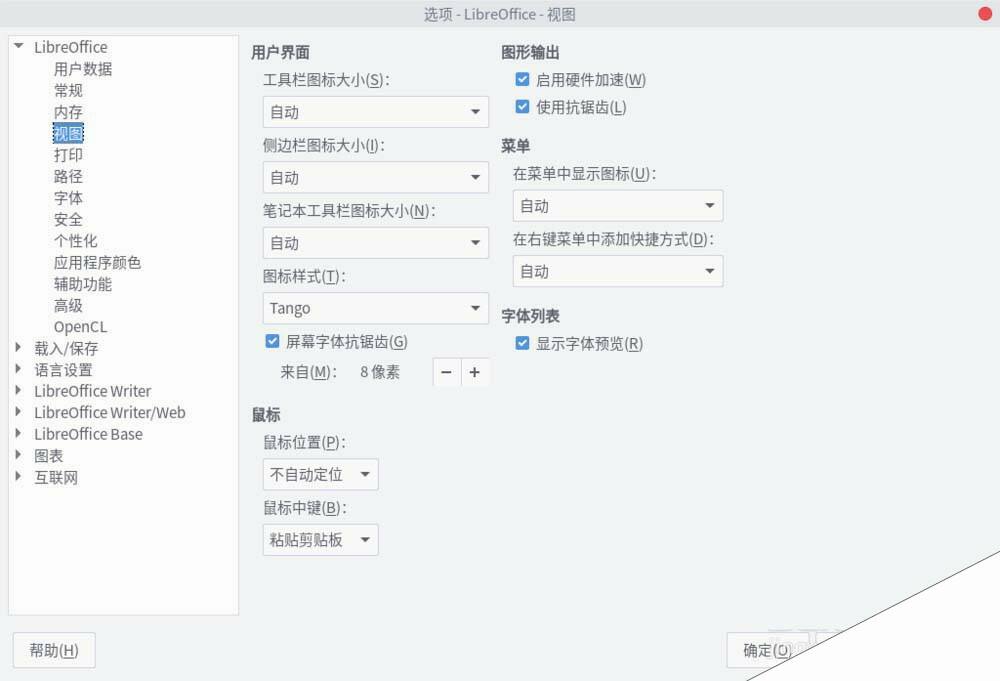Viewport: 1000px width, 681px height.
Task: Toggle 使用抗锯齿 anti-aliasing checkbox
Action: [x=522, y=107]
